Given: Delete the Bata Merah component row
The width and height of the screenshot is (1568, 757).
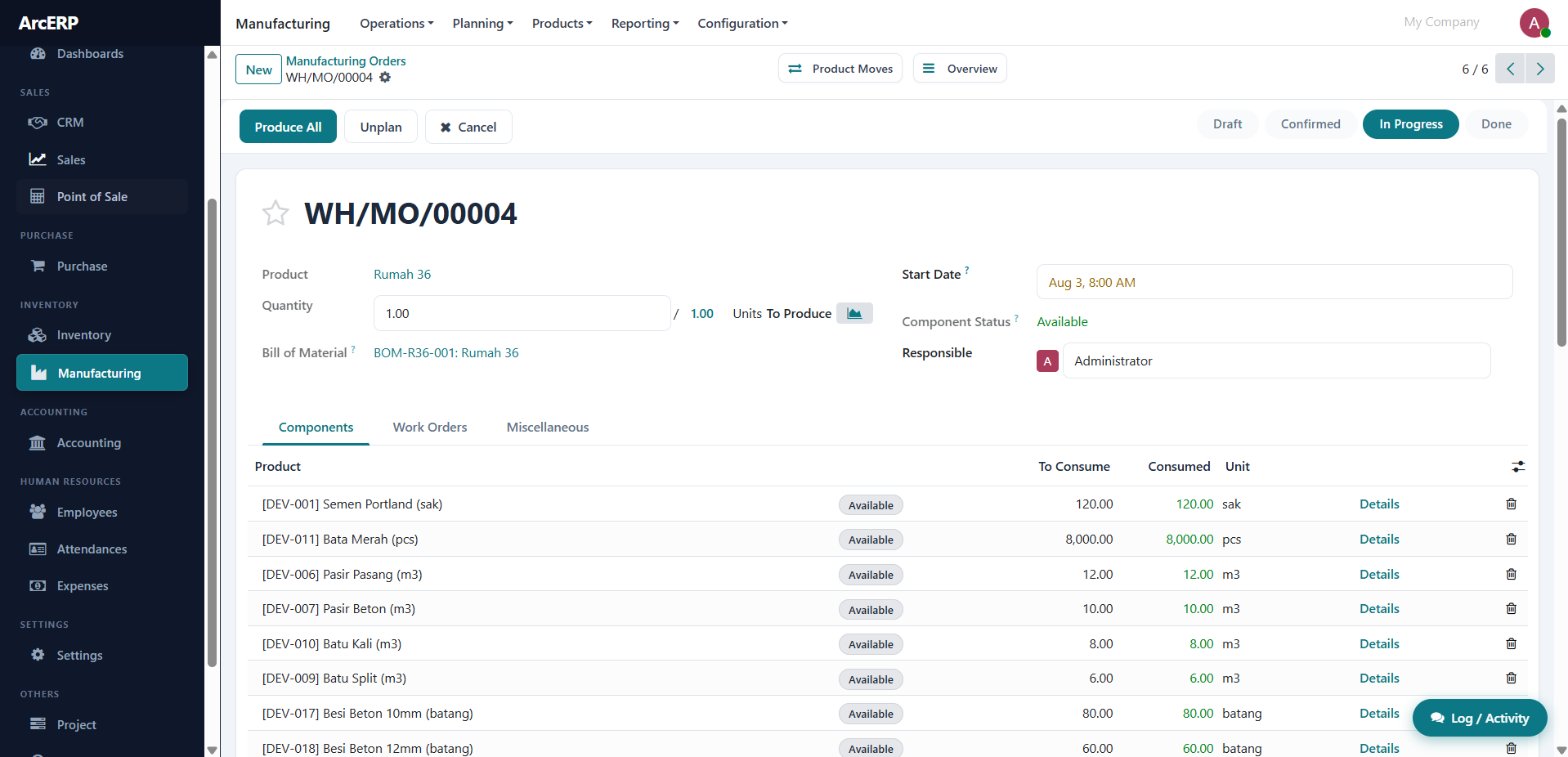Looking at the screenshot, I should coord(1512,540).
